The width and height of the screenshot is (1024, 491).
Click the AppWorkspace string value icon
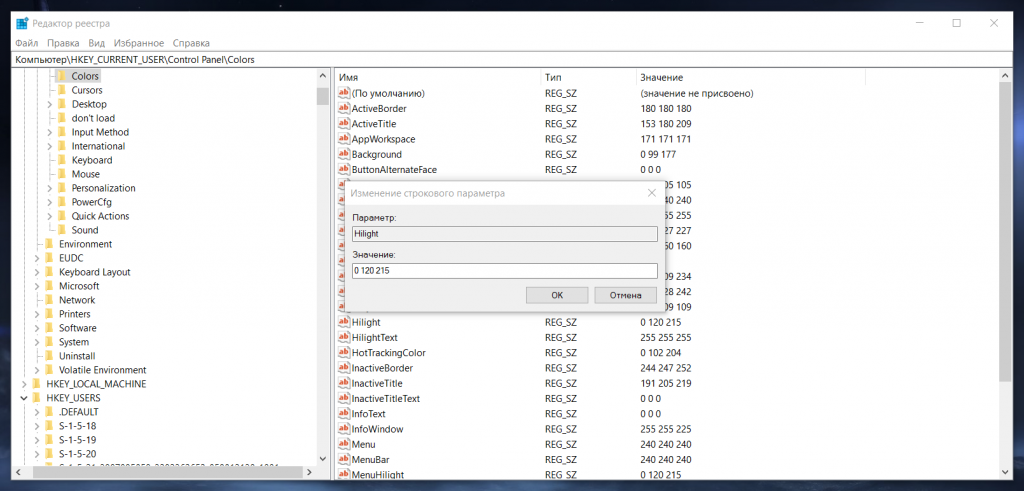point(344,139)
